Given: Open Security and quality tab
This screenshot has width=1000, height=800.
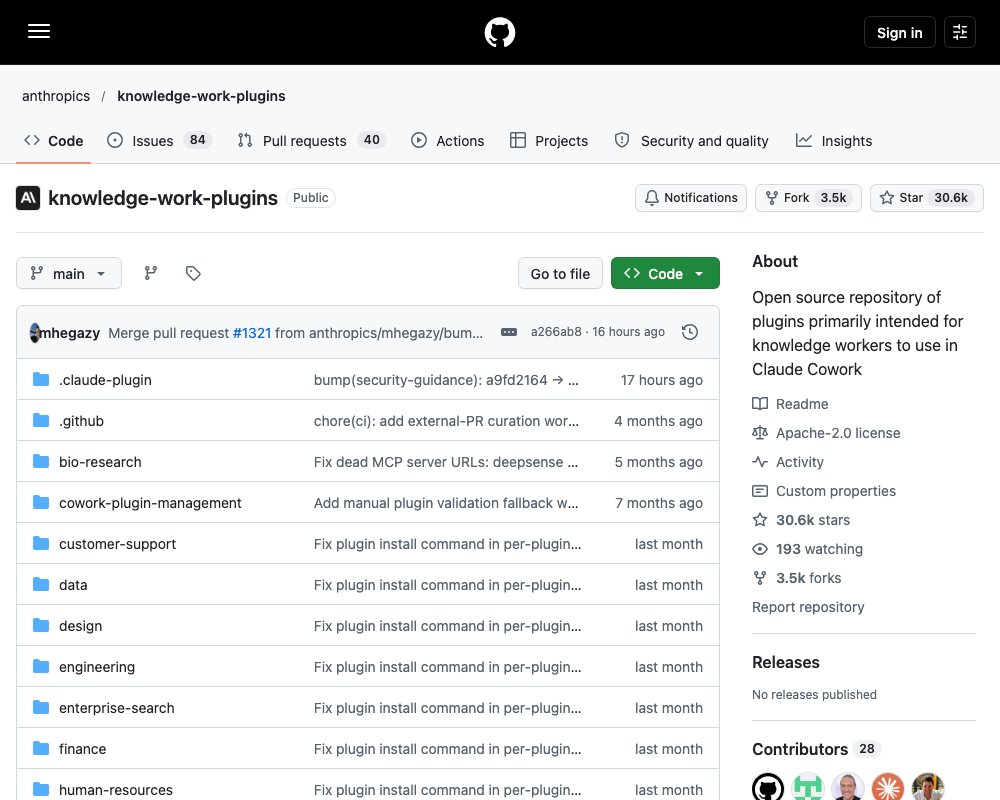Looking at the screenshot, I should coord(692,140).
